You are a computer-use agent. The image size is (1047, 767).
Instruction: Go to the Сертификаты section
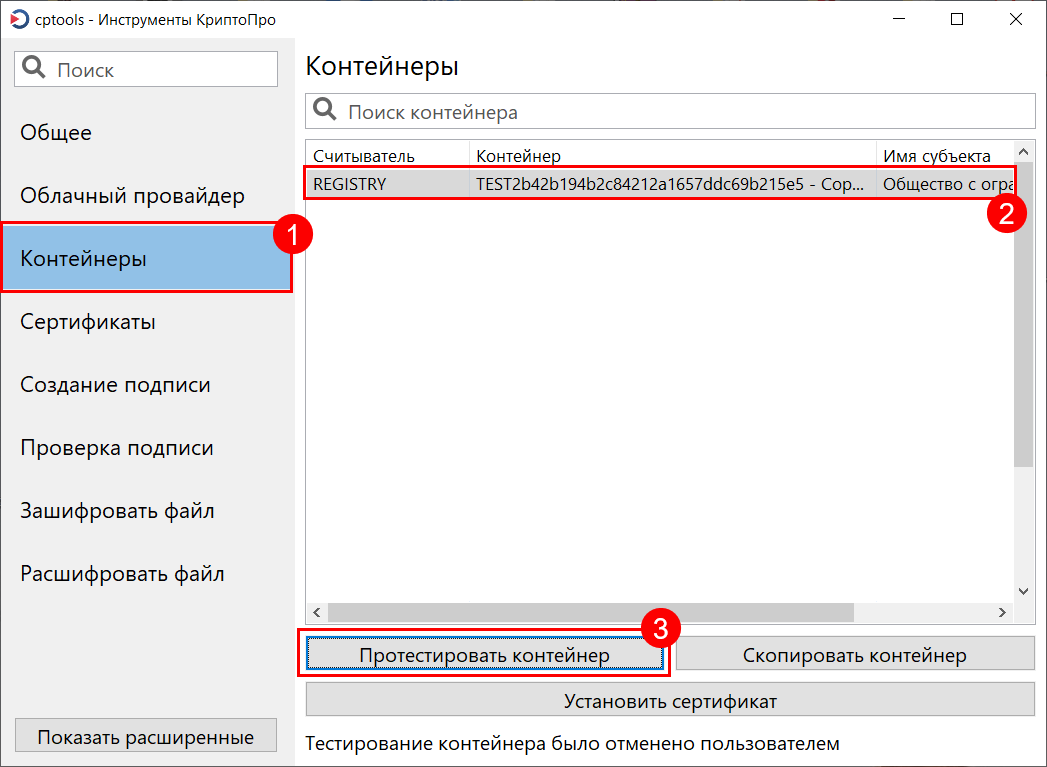coord(88,322)
